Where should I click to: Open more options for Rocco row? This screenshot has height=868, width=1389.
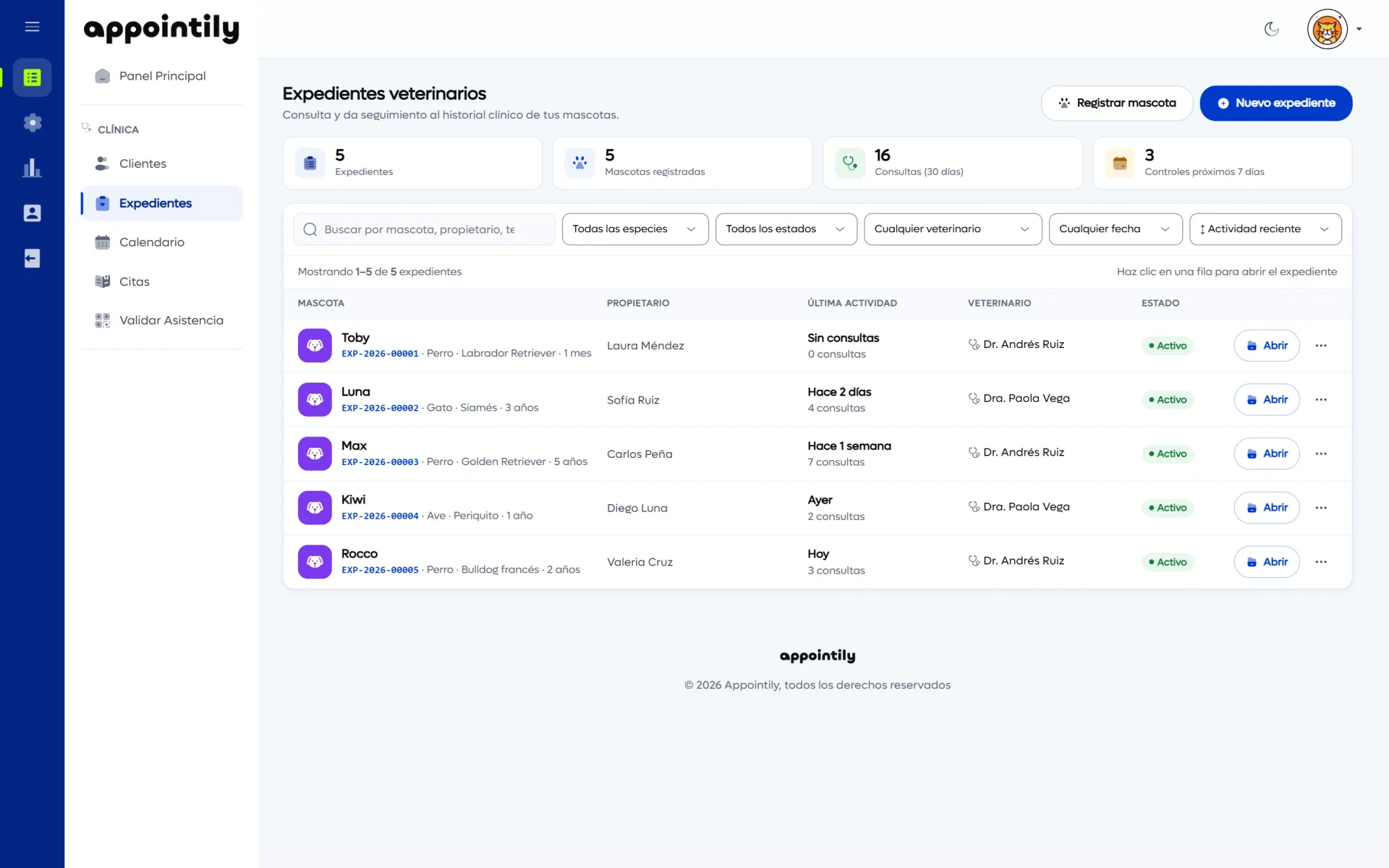[x=1321, y=562]
